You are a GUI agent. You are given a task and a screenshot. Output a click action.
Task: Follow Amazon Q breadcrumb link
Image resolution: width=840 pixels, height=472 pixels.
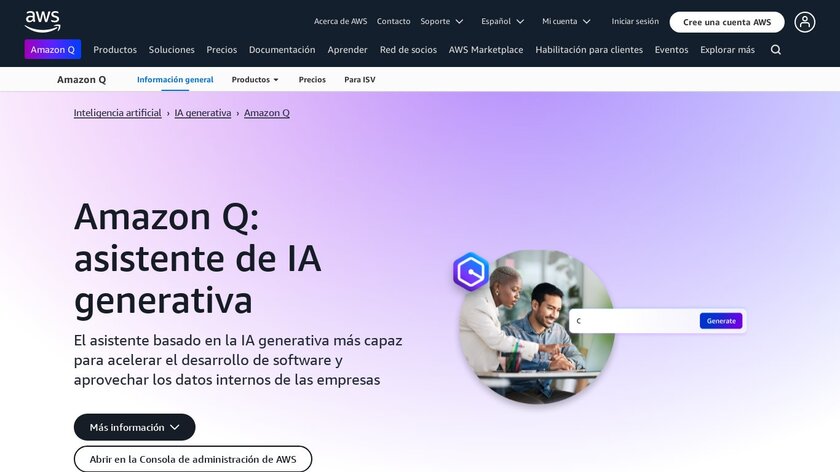[267, 113]
